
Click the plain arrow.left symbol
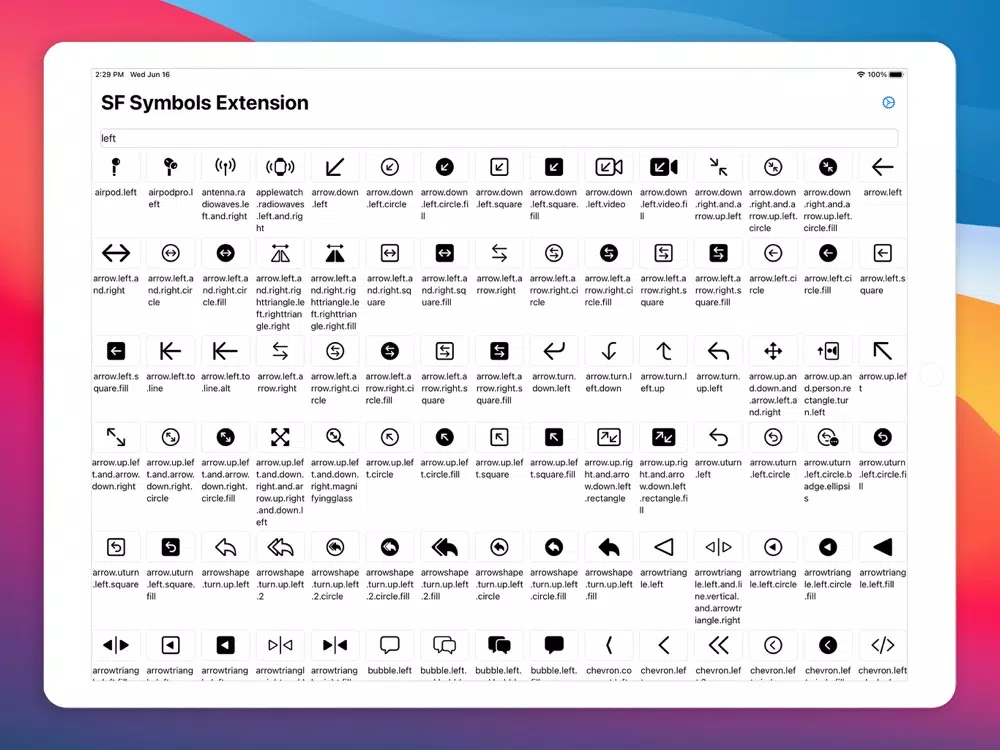click(x=883, y=167)
